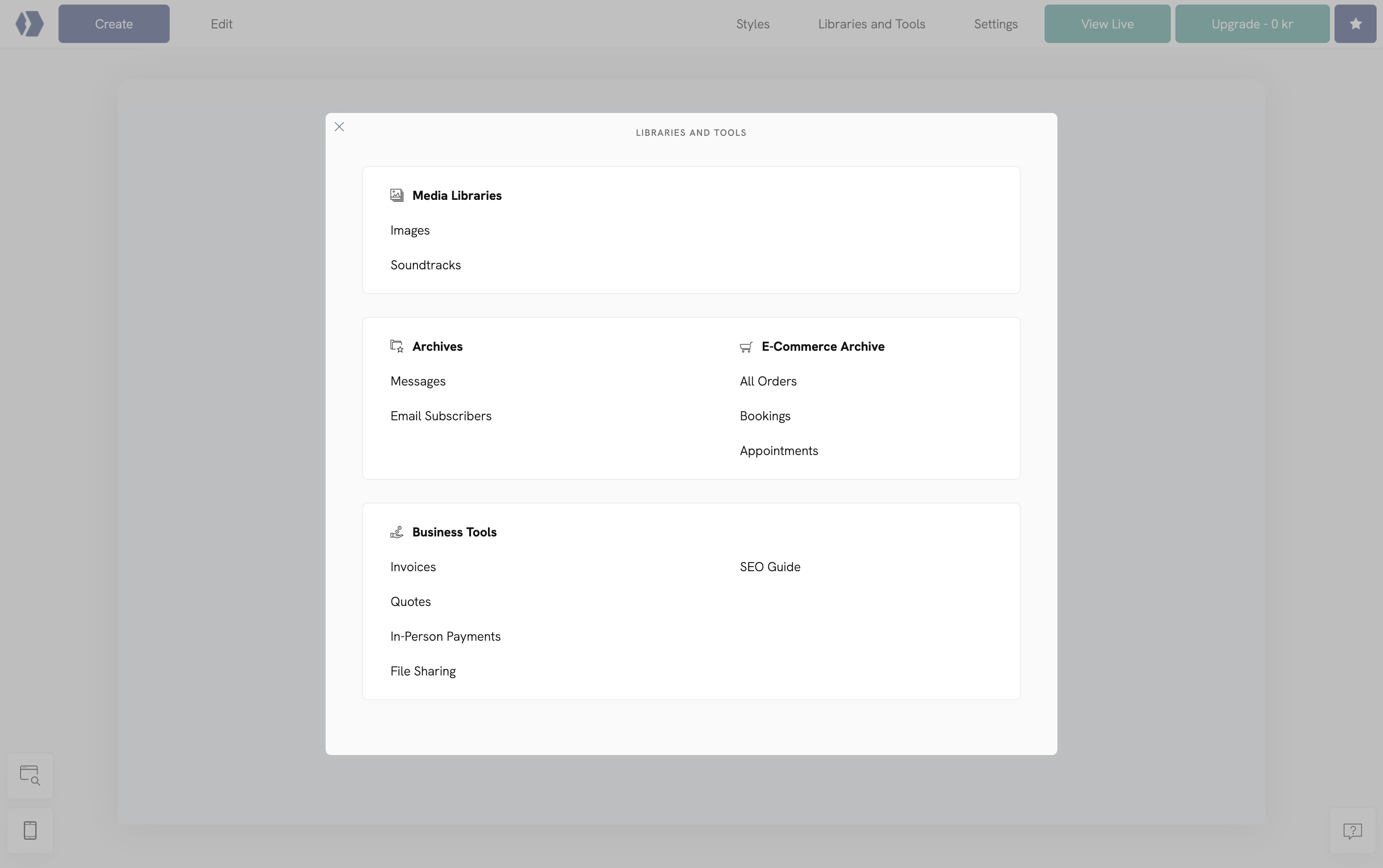Image resolution: width=1383 pixels, height=868 pixels.
Task: Click the Business Tools hand-coin icon
Action: pyautogui.click(x=397, y=532)
